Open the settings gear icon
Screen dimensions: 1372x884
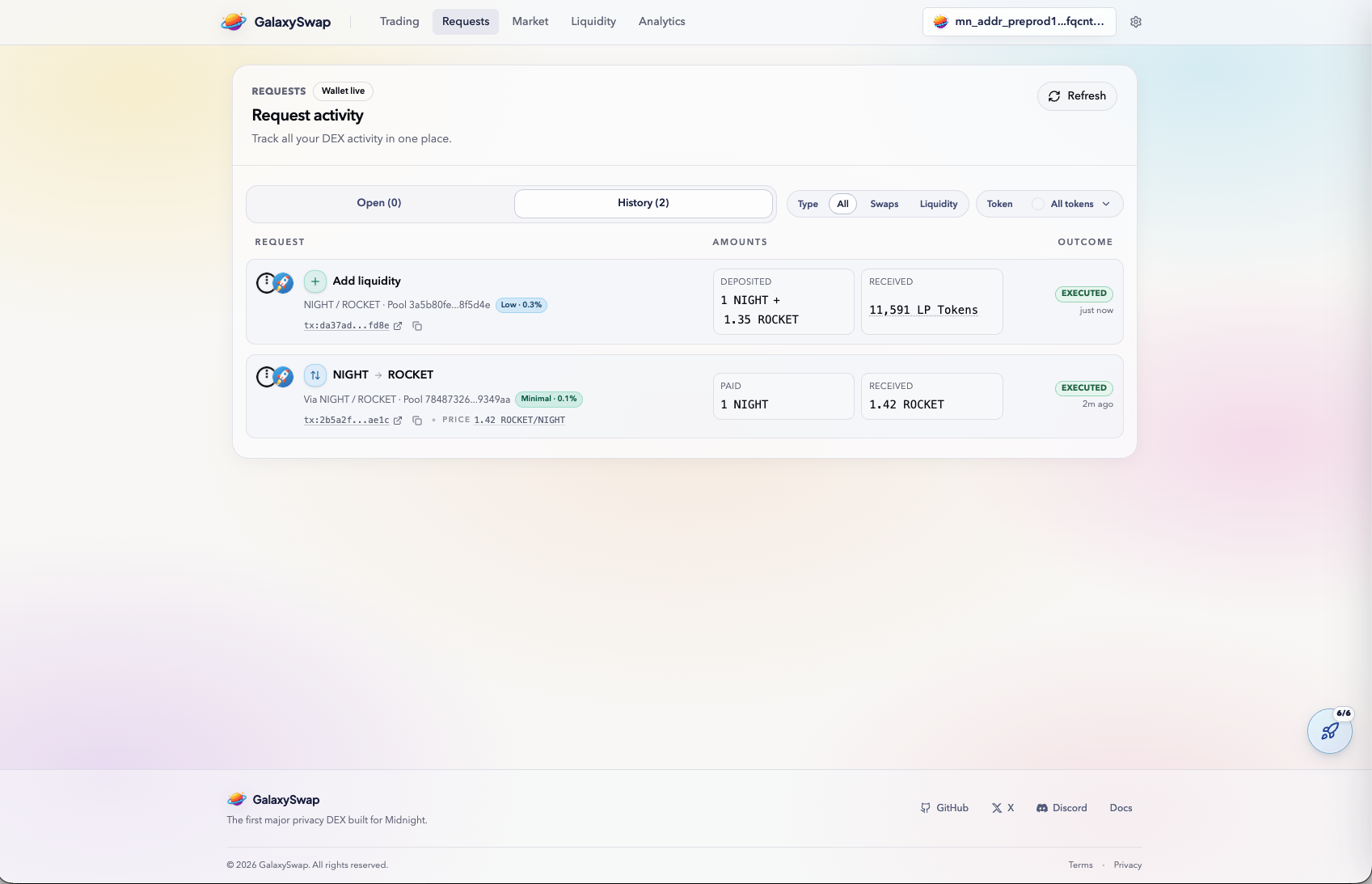[1136, 22]
